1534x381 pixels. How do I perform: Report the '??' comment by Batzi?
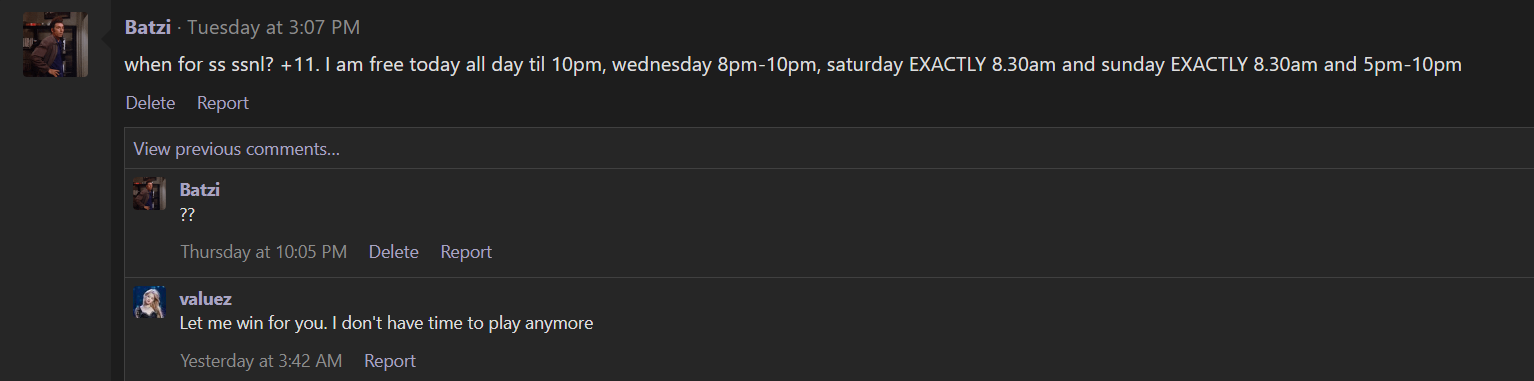[x=466, y=252]
